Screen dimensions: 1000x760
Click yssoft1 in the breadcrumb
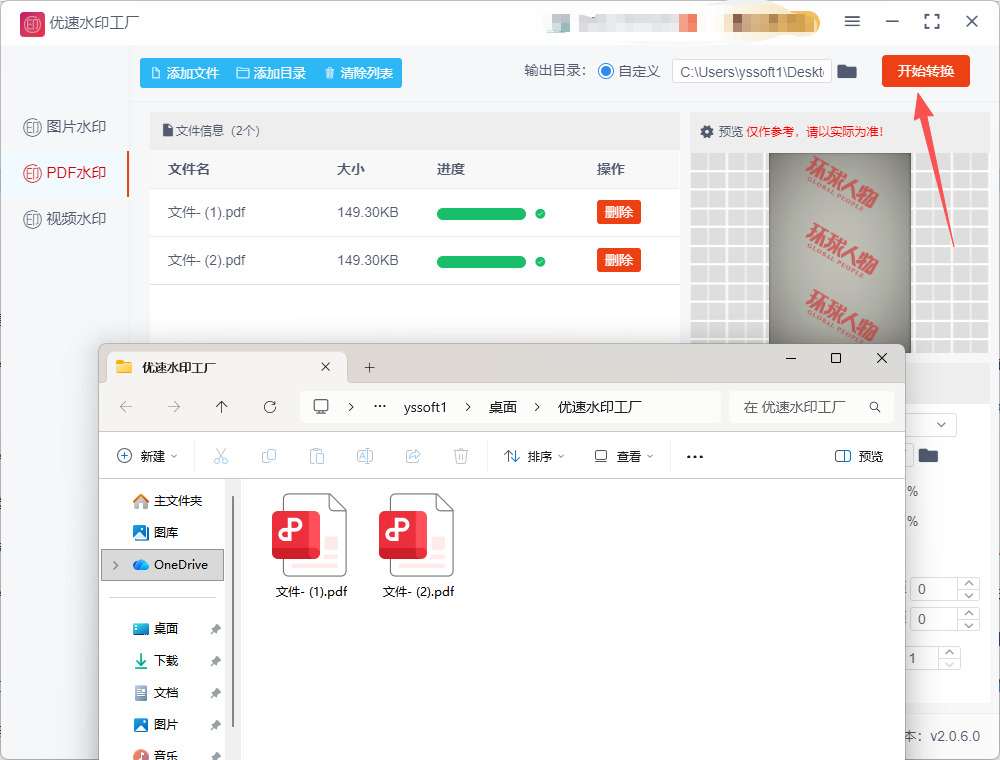[x=425, y=407]
